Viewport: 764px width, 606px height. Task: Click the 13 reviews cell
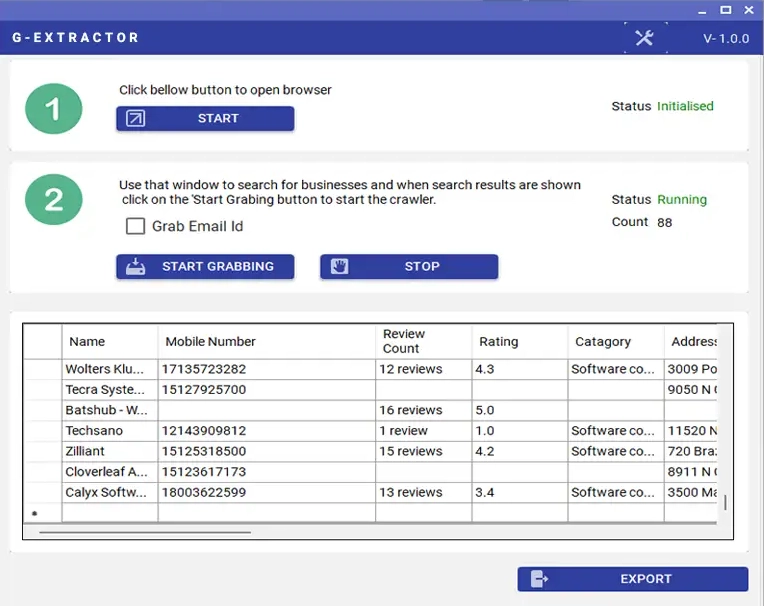coord(423,492)
